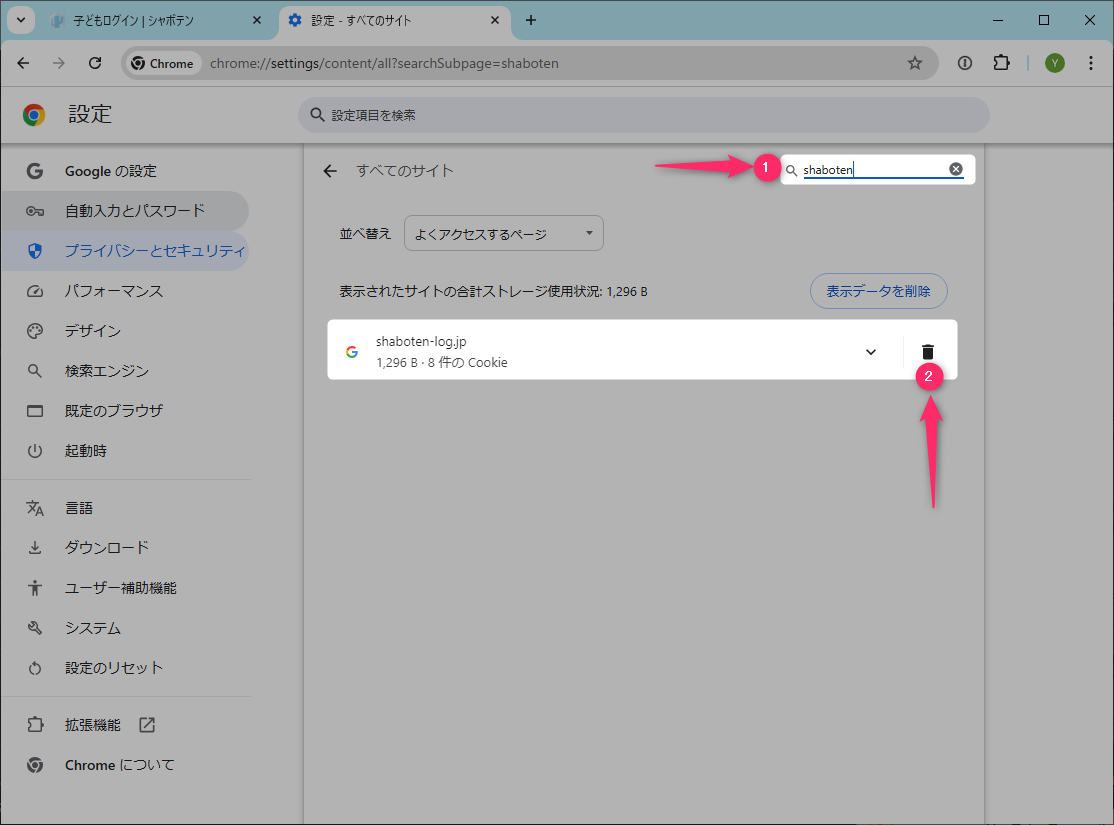The height and width of the screenshot is (825, 1114).
Task: Open パフォーマンス settings
Action: click(x=114, y=291)
